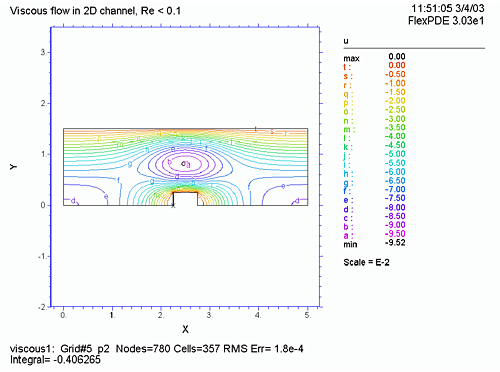The image size is (500, 372).
Task: Click the rectangular obstacle on channel floor
Action: point(185,199)
